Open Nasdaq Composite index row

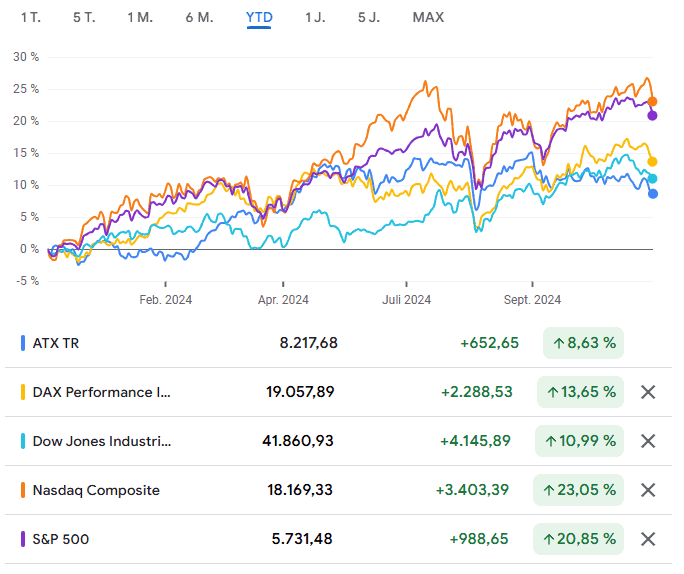pyautogui.click(x=96, y=490)
